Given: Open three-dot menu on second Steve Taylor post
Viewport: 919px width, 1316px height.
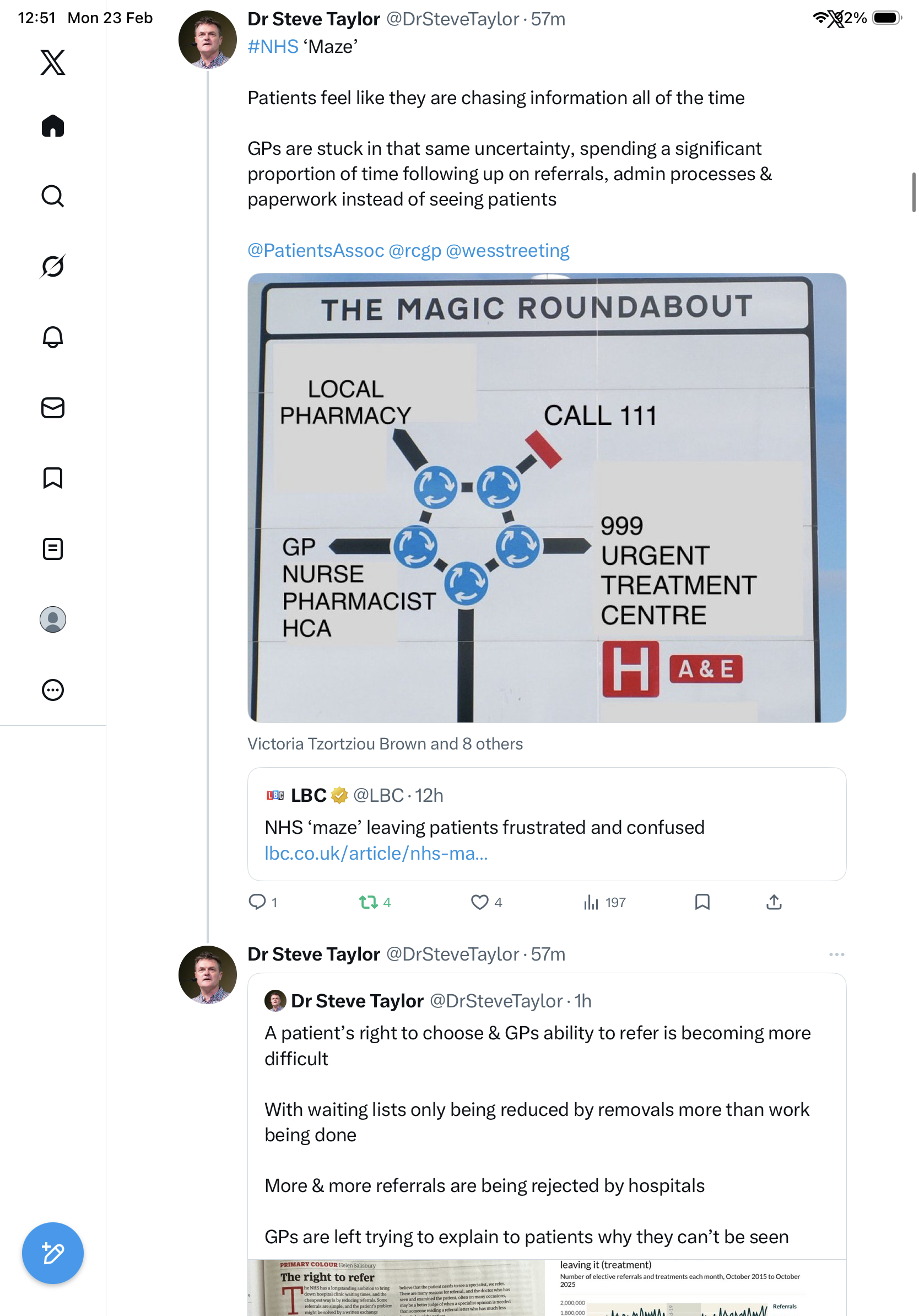Looking at the screenshot, I should pyautogui.click(x=836, y=954).
